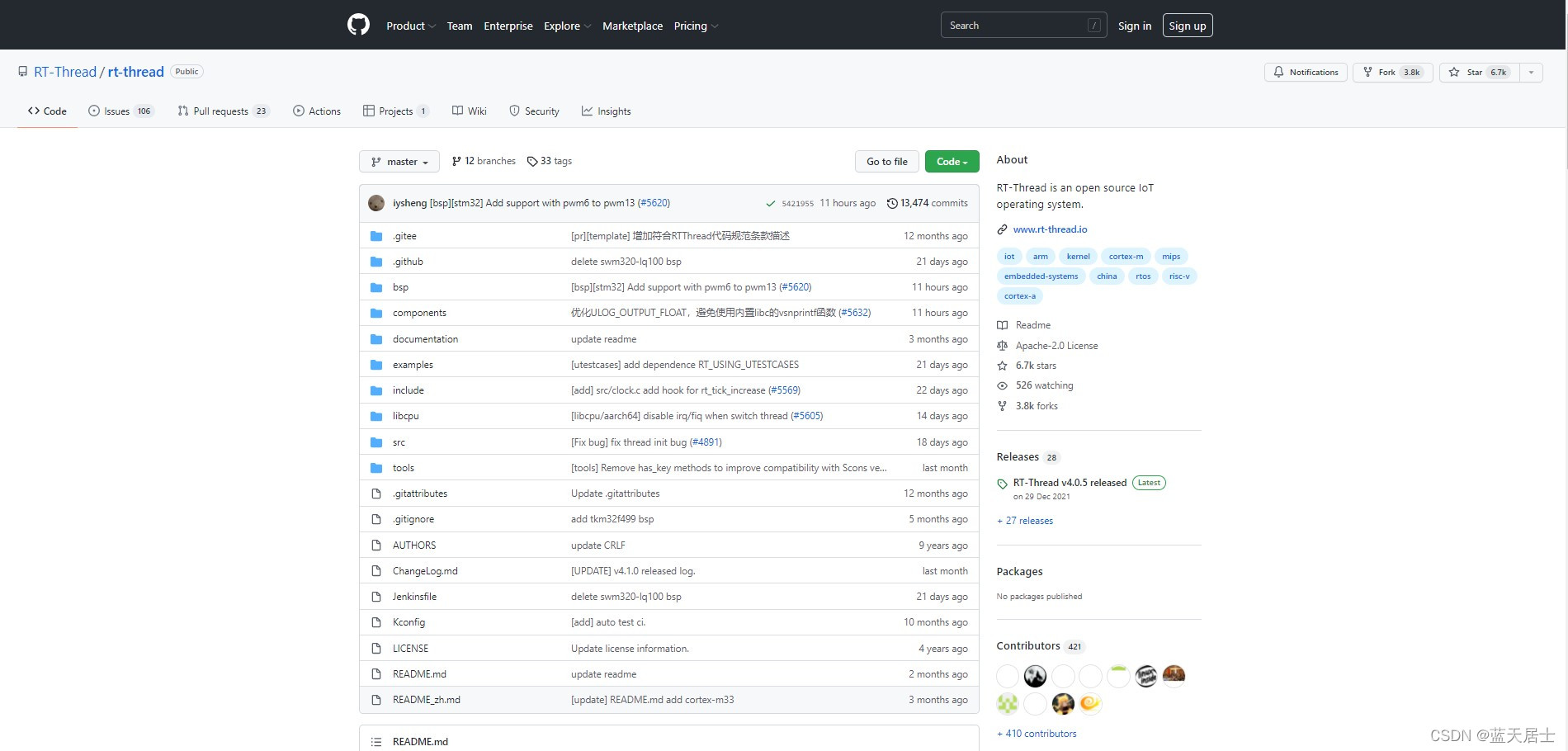Open the Projects tab
This screenshot has height=751, width=1568.
396,111
